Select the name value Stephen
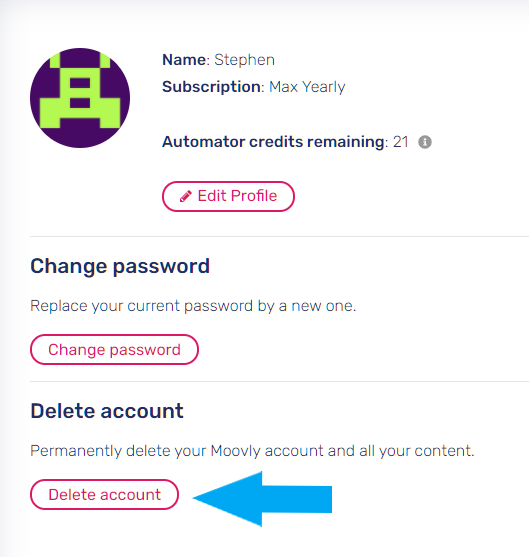 244,60
